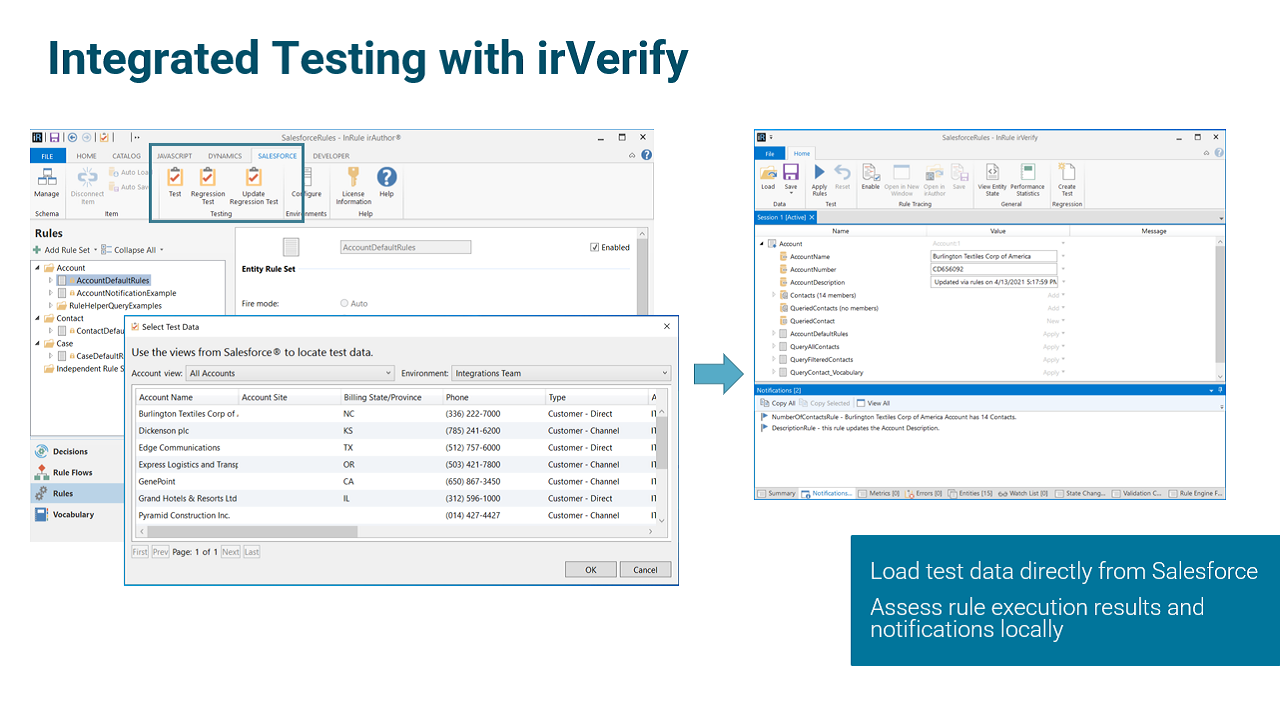
Task: Close the Session 1 [Active] tab
Action: tap(812, 217)
